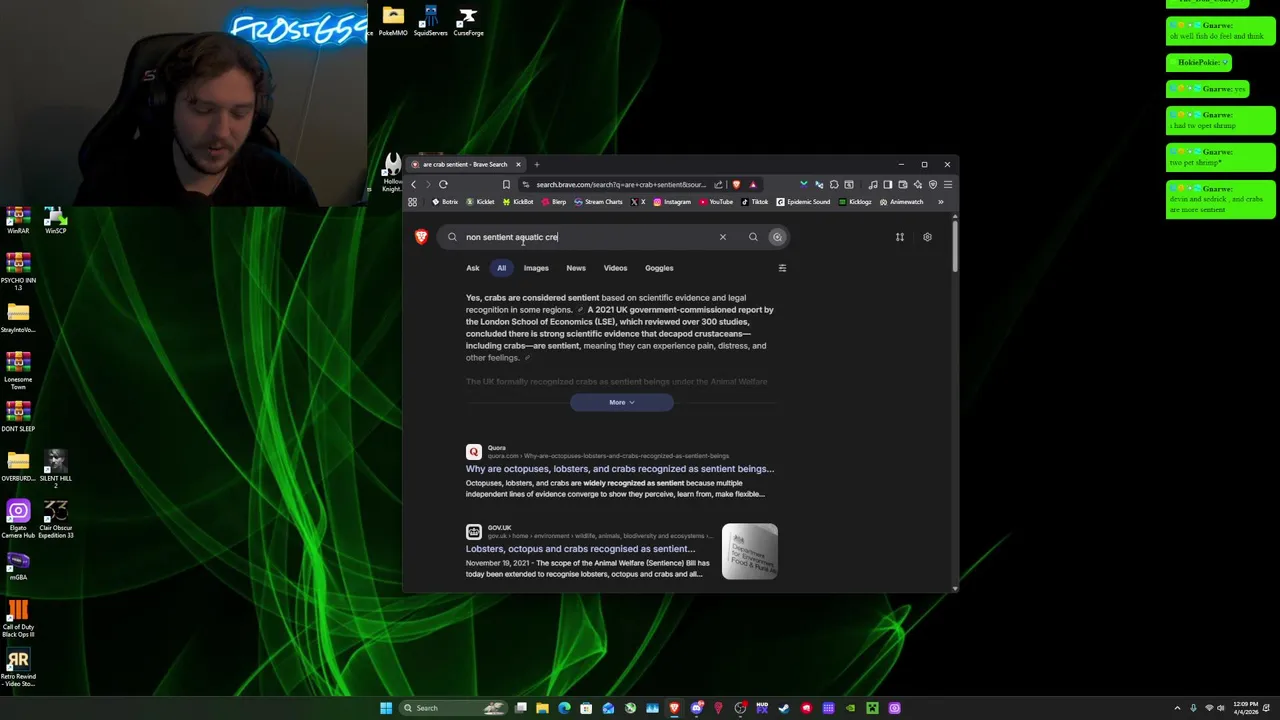This screenshot has width=1280, height=720.
Task: Switch to Videos results tab
Action: (x=615, y=268)
